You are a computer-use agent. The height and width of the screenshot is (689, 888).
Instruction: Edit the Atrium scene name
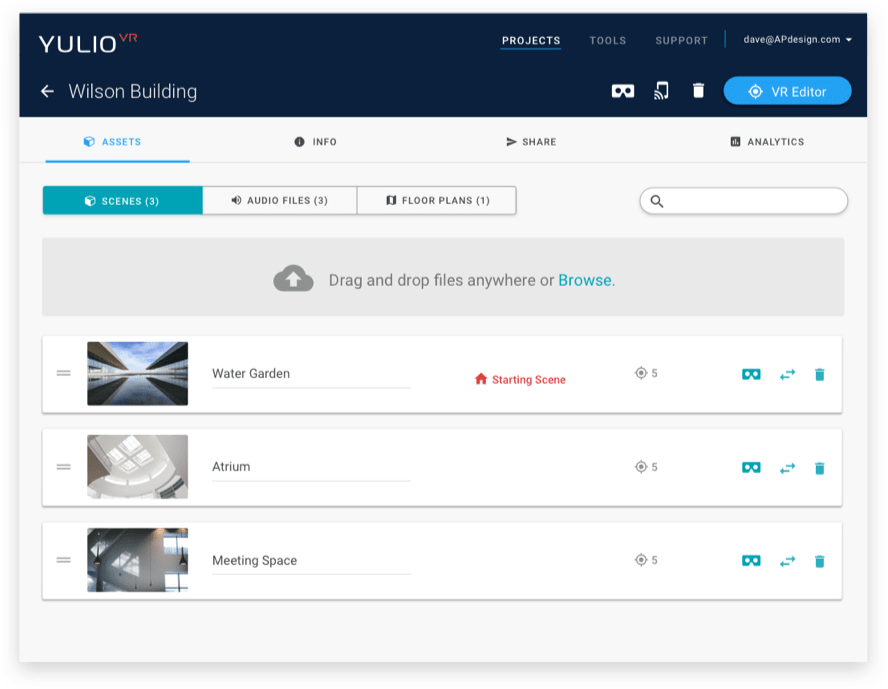pos(311,468)
